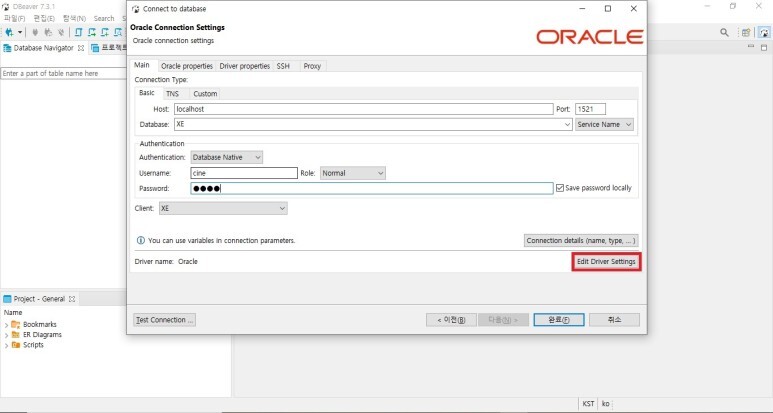Expand the Bookmarks tree node
Screen dimensions: 773x413
click(6, 325)
